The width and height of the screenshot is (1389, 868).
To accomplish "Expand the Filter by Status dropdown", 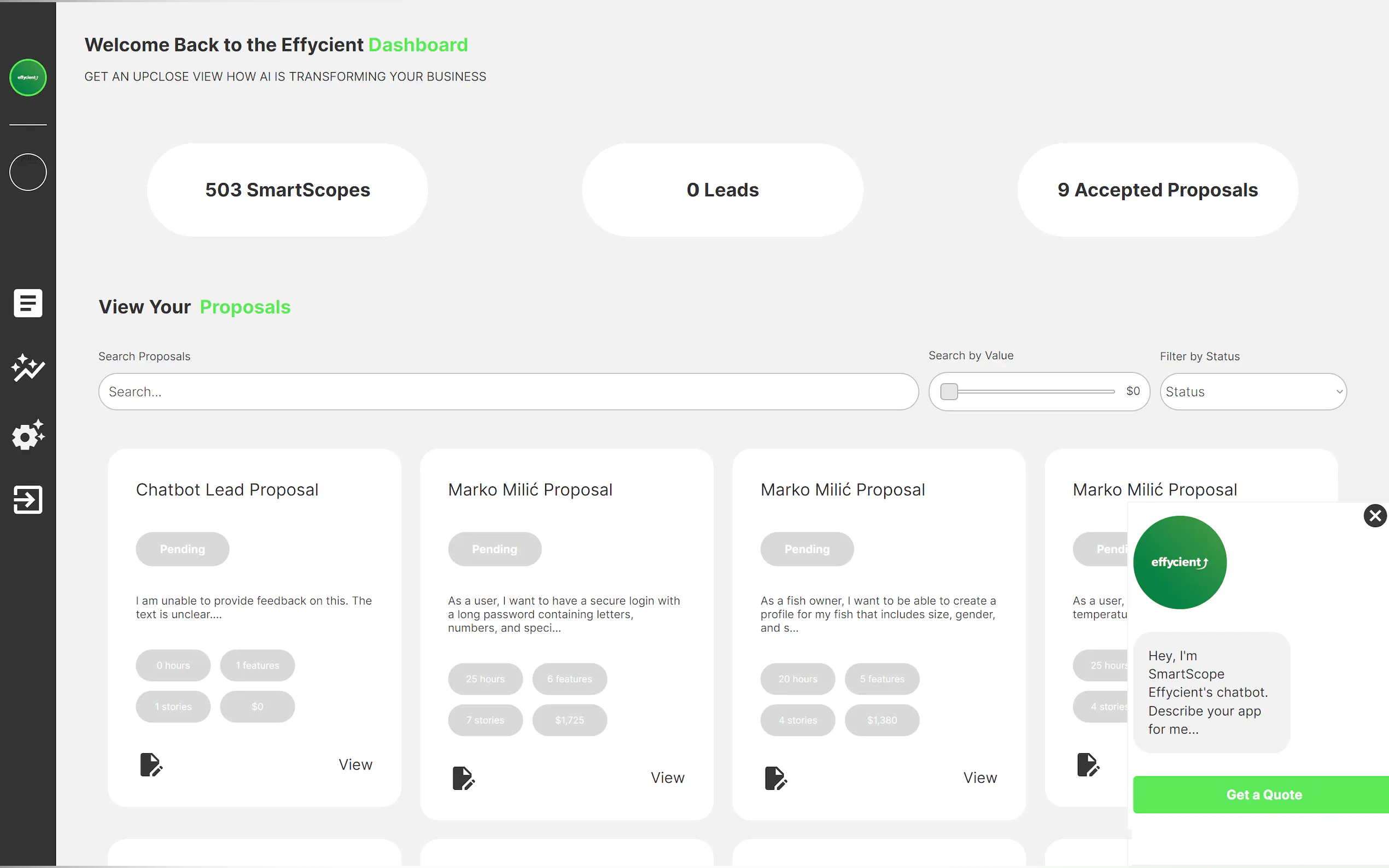I will [1253, 391].
